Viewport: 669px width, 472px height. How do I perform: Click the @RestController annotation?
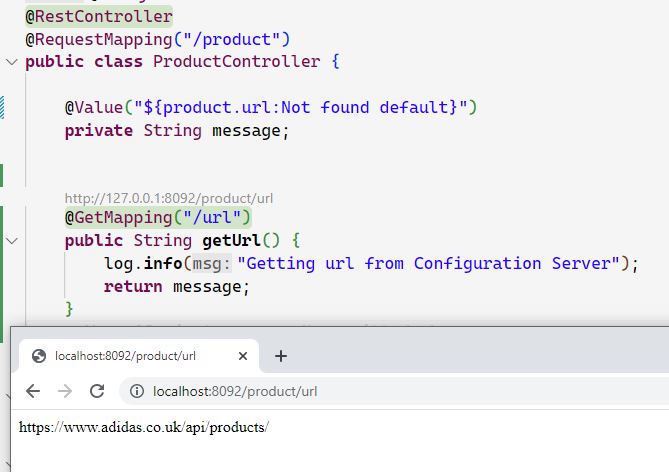click(x=99, y=17)
